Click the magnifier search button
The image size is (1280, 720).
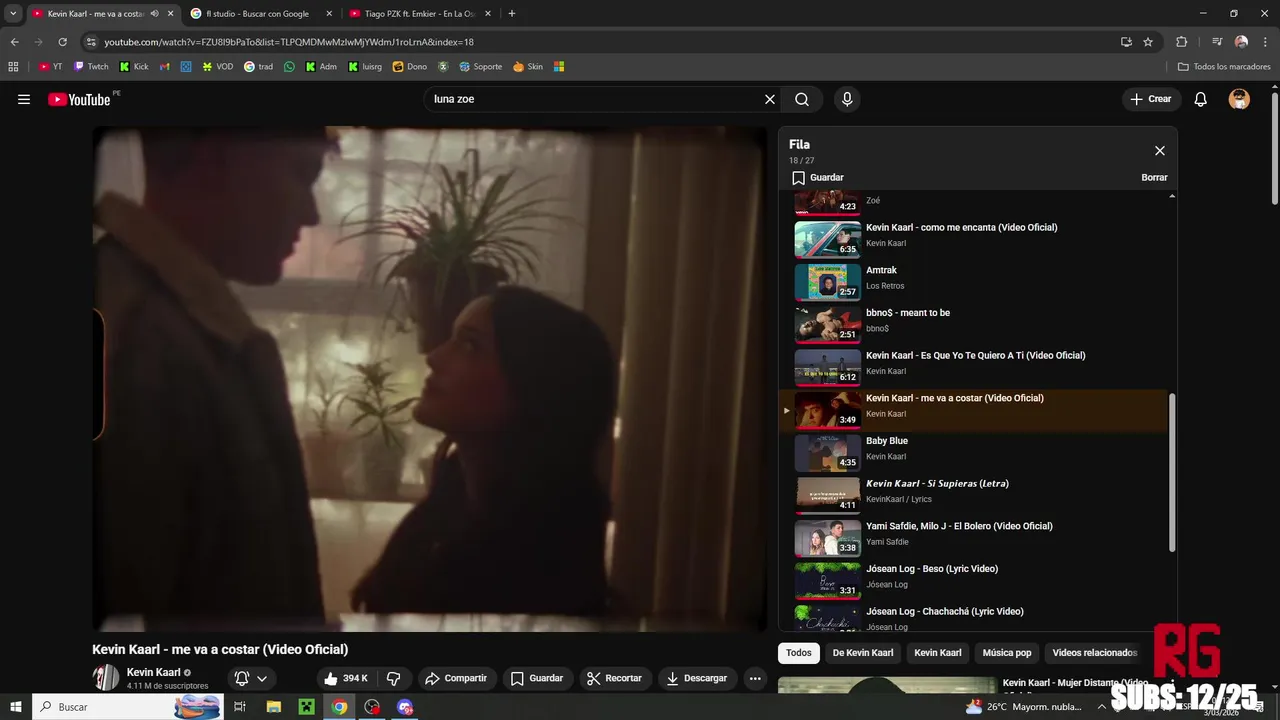coord(802,99)
